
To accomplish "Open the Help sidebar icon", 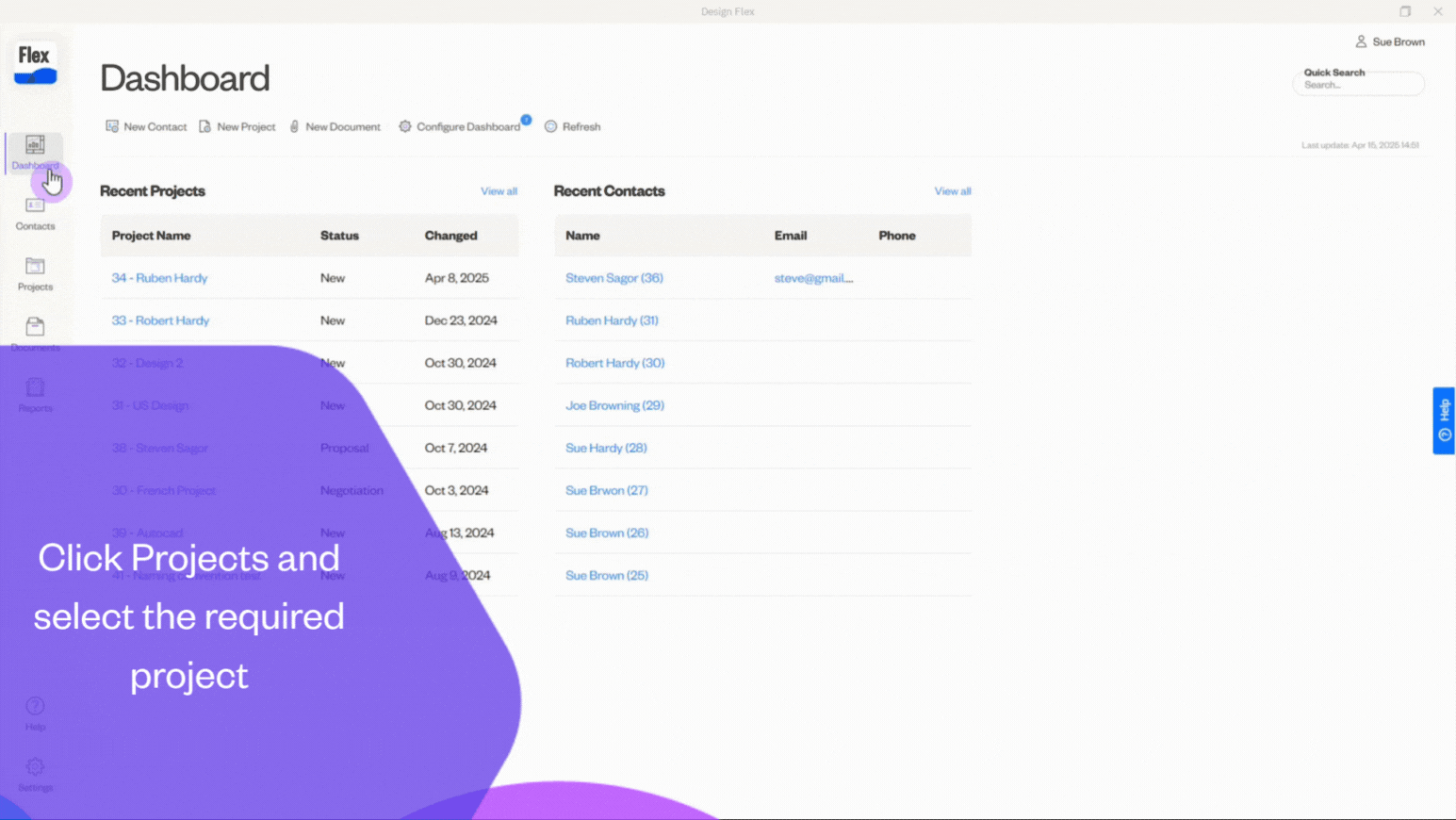I will click(x=35, y=713).
